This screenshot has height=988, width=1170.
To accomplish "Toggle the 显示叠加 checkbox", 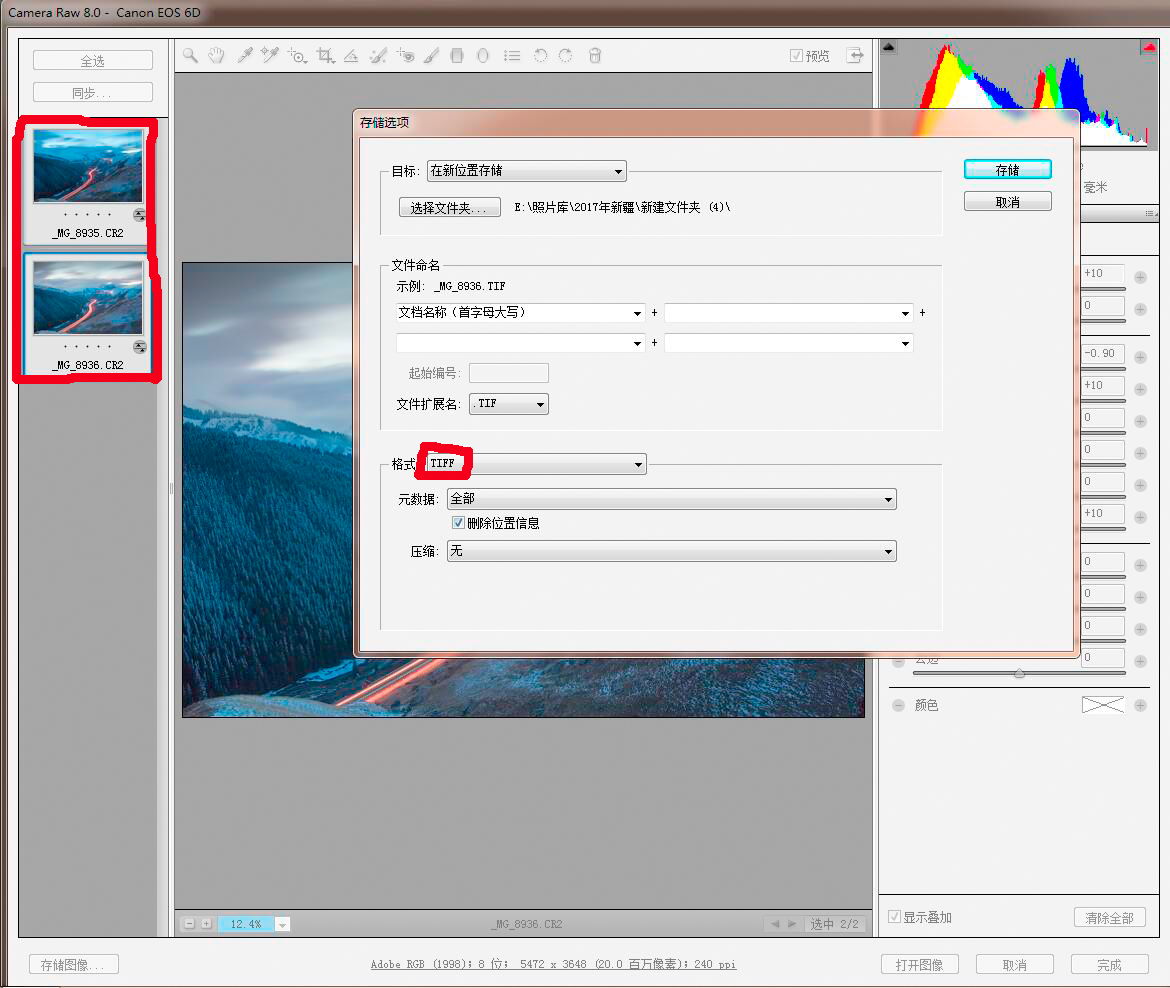I will pyautogui.click(x=894, y=916).
